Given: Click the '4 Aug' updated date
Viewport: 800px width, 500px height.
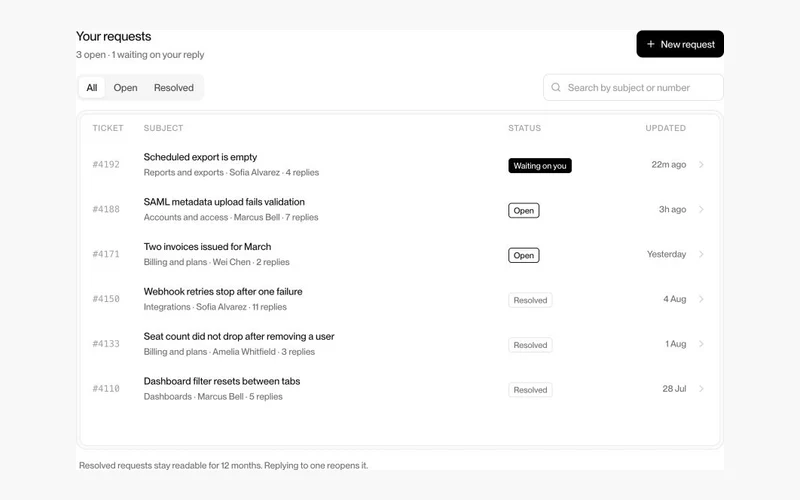Looking at the screenshot, I should pyautogui.click(x=675, y=299).
